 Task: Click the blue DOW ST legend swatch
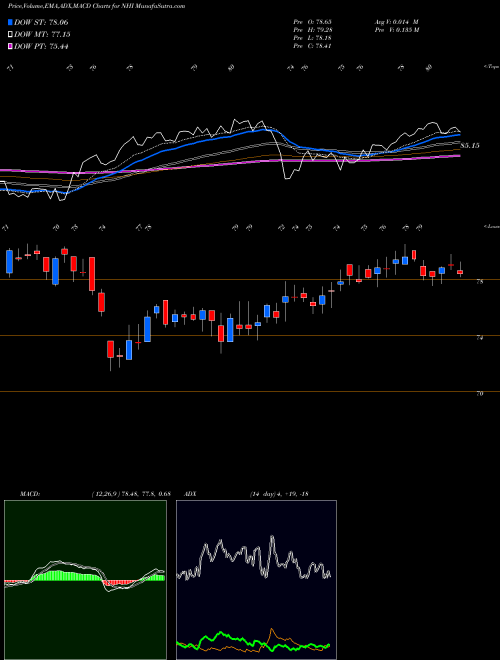(10, 22)
